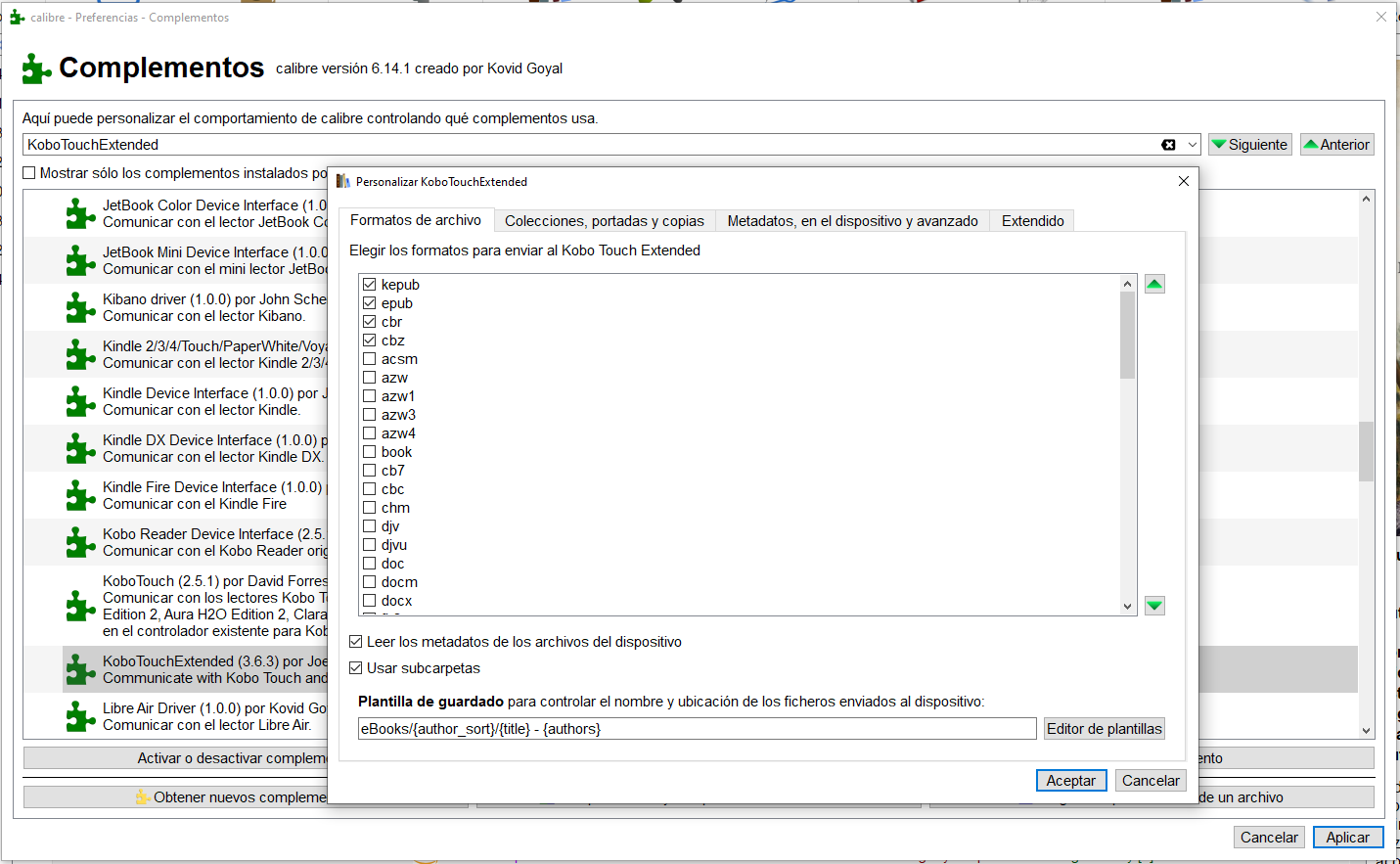The height and width of the screenshot is (864, 1400).
Task: Click the Kindle 2/3/4/Touch/PaperWhite plugin icon
Action: [80, 354]
